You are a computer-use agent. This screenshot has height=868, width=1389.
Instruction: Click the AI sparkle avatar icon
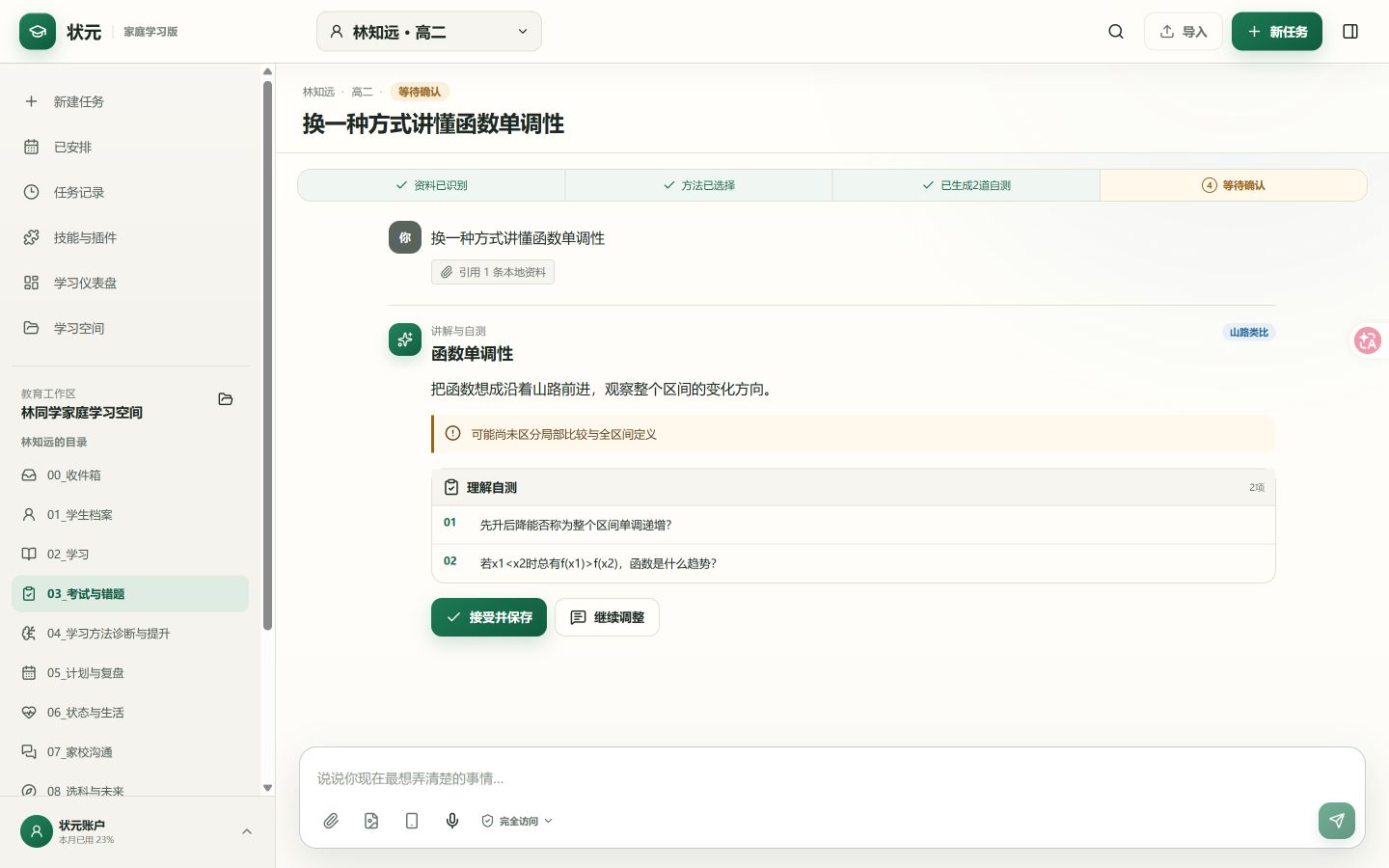pyautogui.click(x=405, y=339)
